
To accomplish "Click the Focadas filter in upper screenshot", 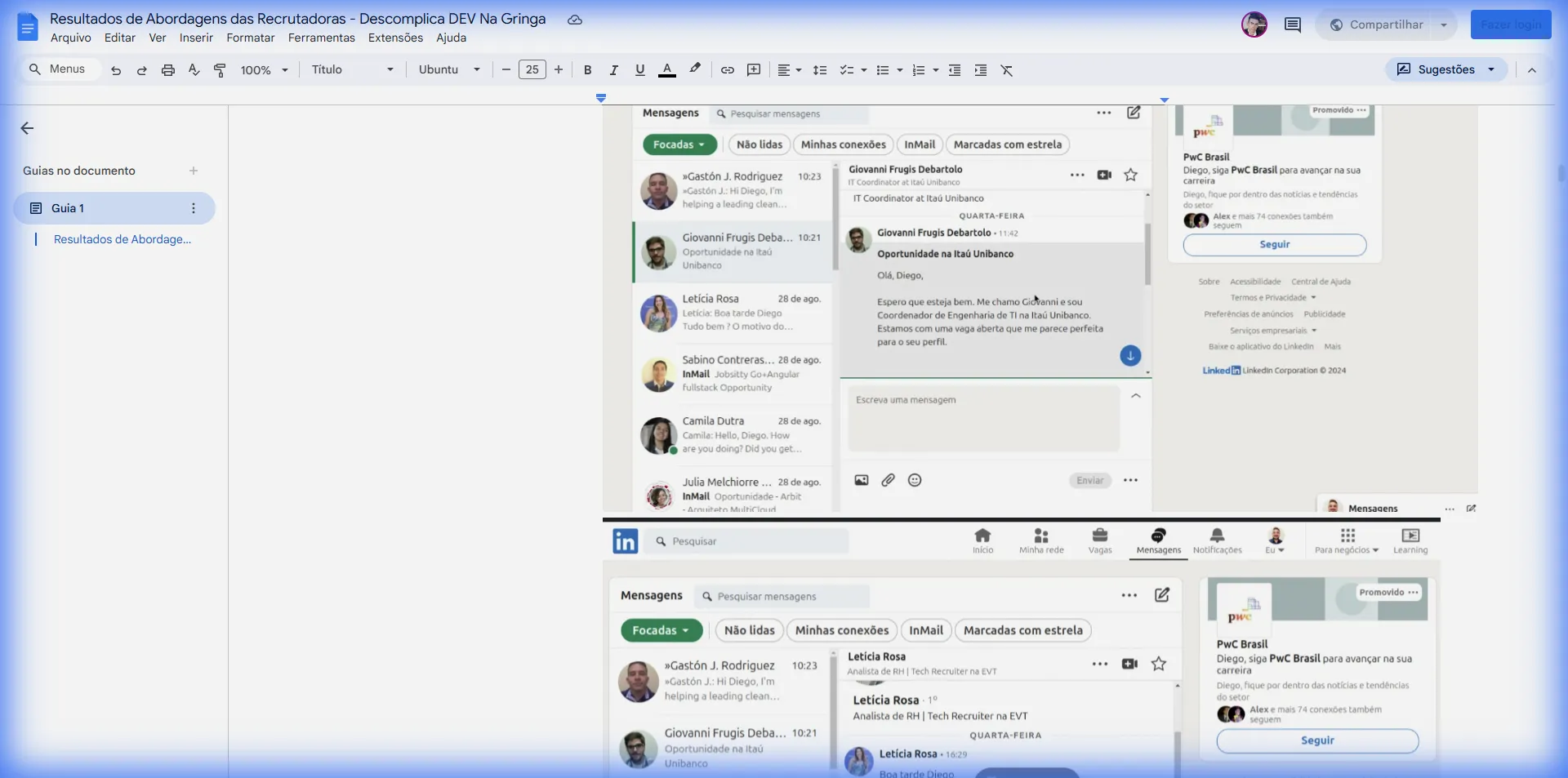I will (x=679, y=144).
